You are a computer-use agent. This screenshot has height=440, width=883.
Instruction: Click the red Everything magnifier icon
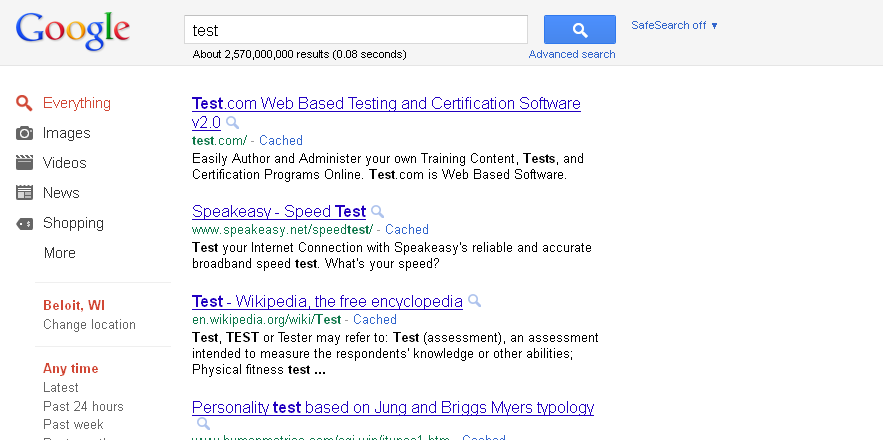tap(24, 103)
